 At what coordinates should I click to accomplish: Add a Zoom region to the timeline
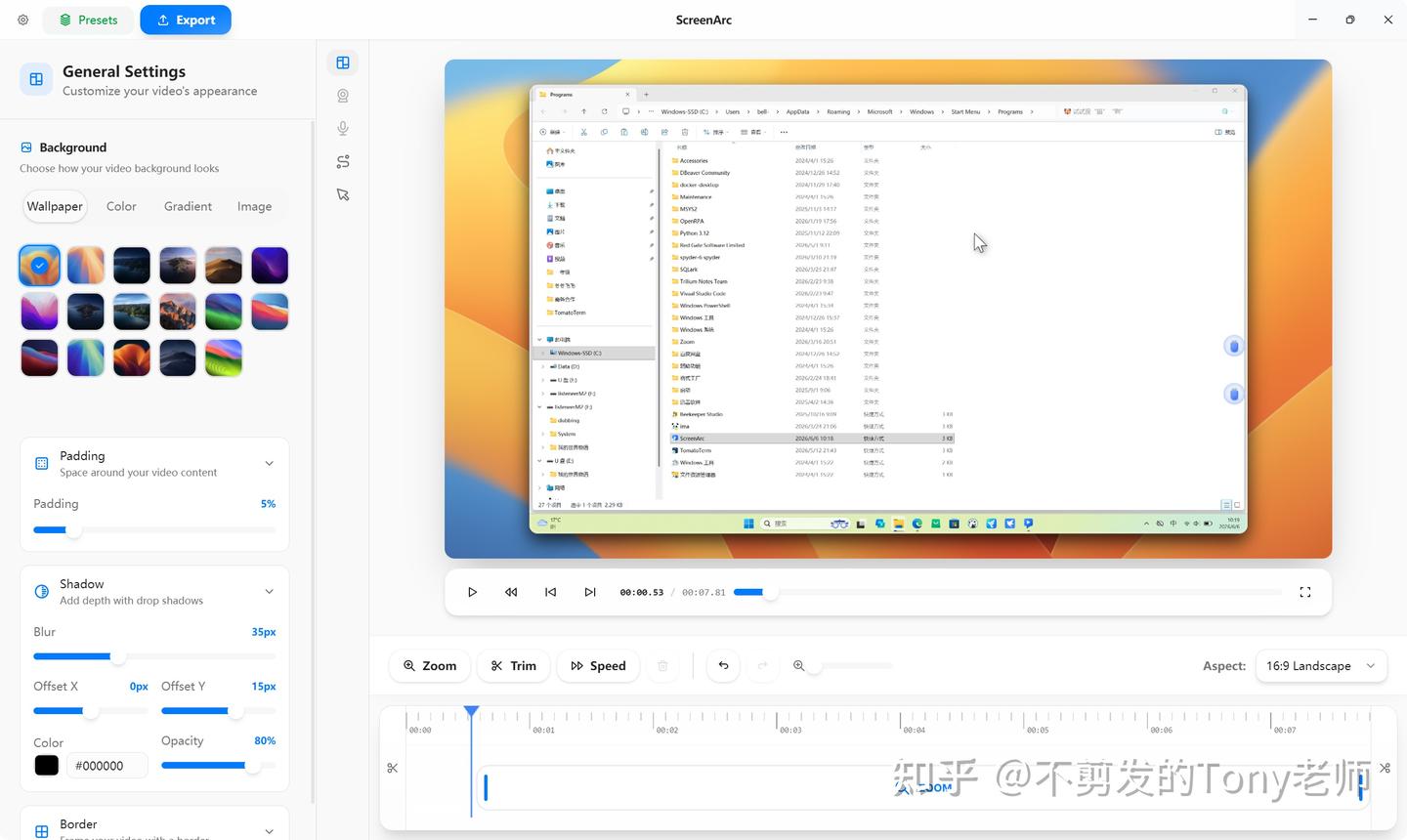[430, 666]
